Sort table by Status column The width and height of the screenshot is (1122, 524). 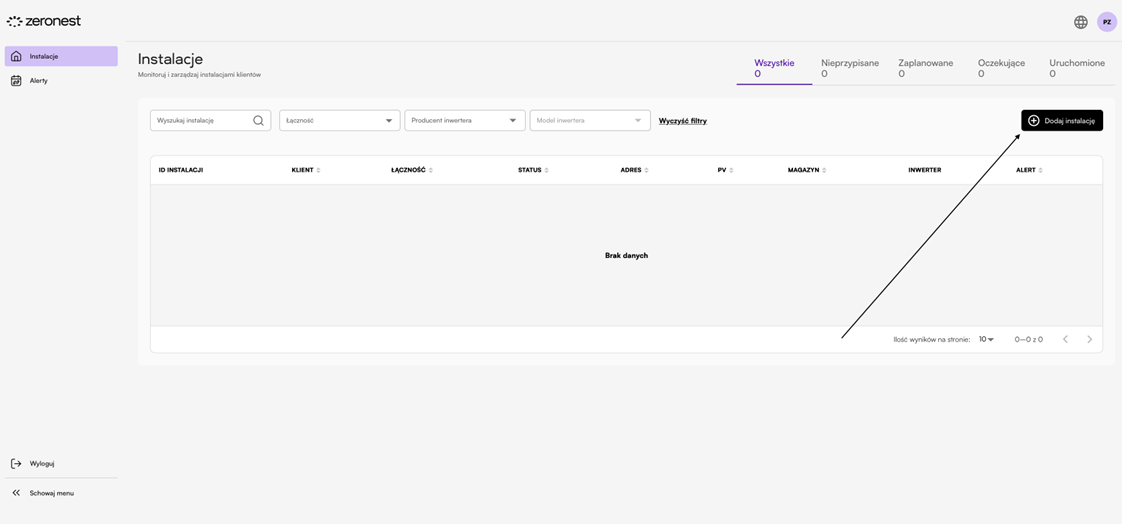pos(532,170)
